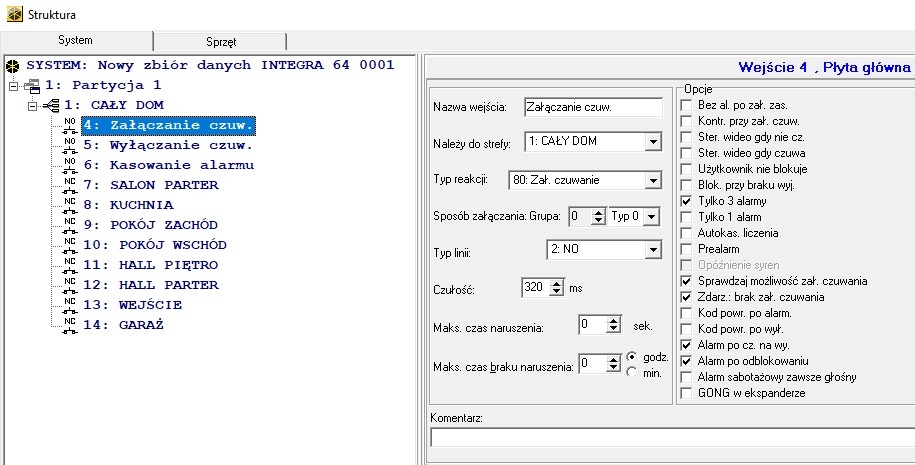Click NO contact icon beside Kasowanie alarmu

(70, 165)
